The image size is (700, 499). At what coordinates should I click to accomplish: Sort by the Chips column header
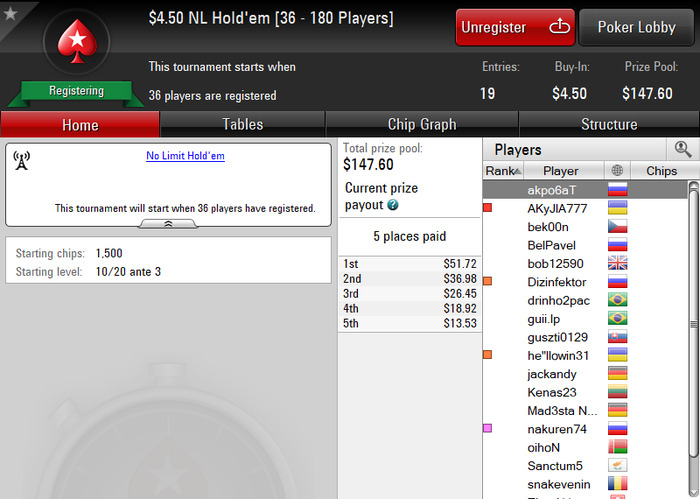(x=662, y=170)
